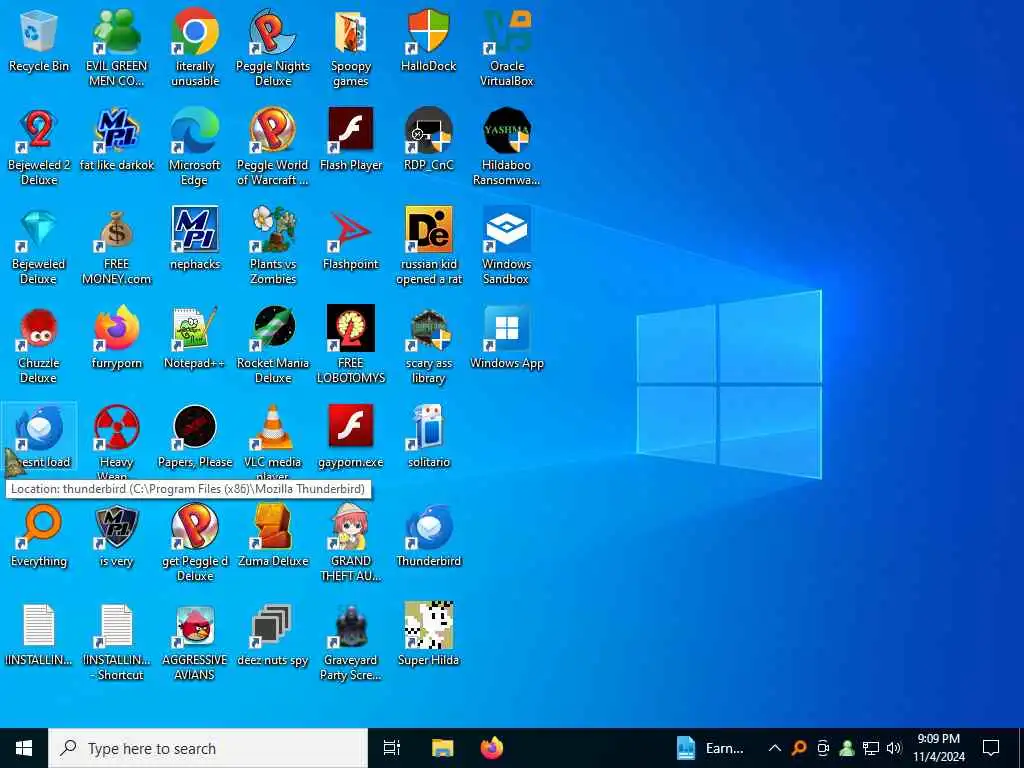Launch Chuzzle Deluxe icon
Screen dimensions: 1024x768
(x=39, y=345)
